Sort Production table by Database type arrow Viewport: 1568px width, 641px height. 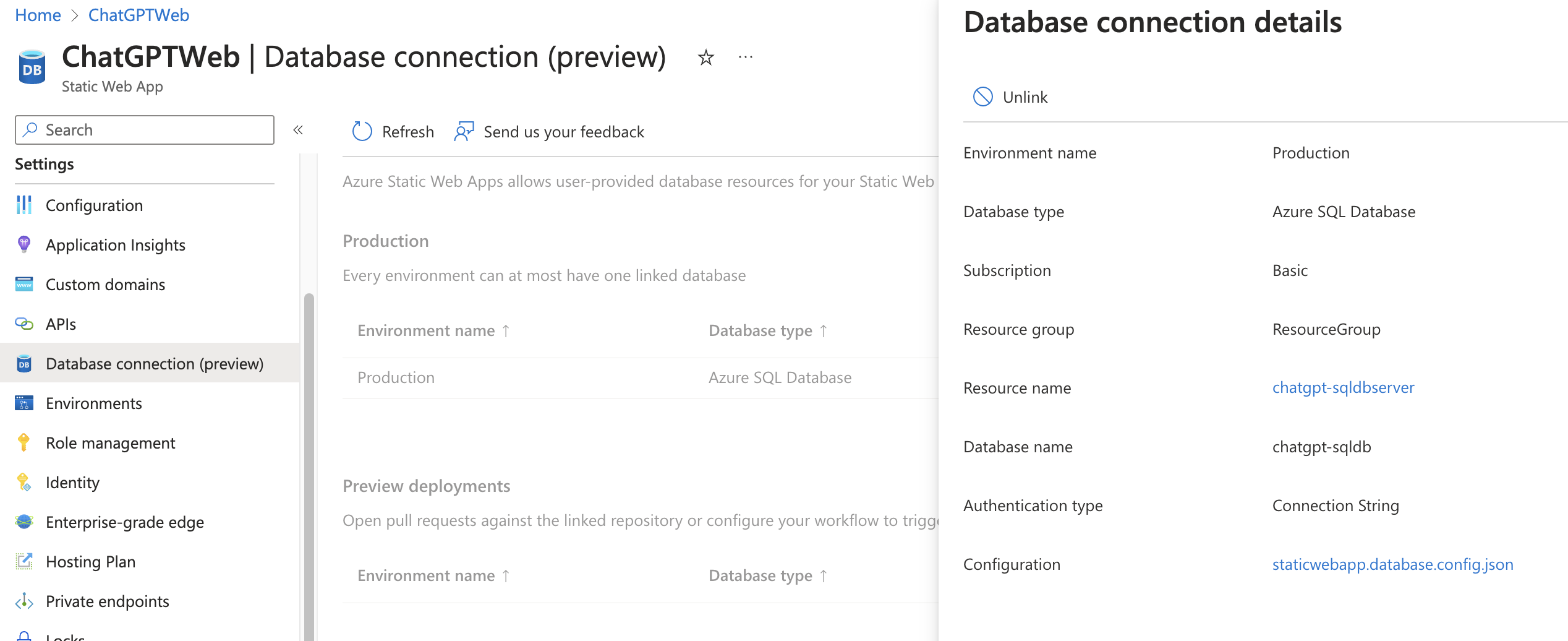point(824,331)
